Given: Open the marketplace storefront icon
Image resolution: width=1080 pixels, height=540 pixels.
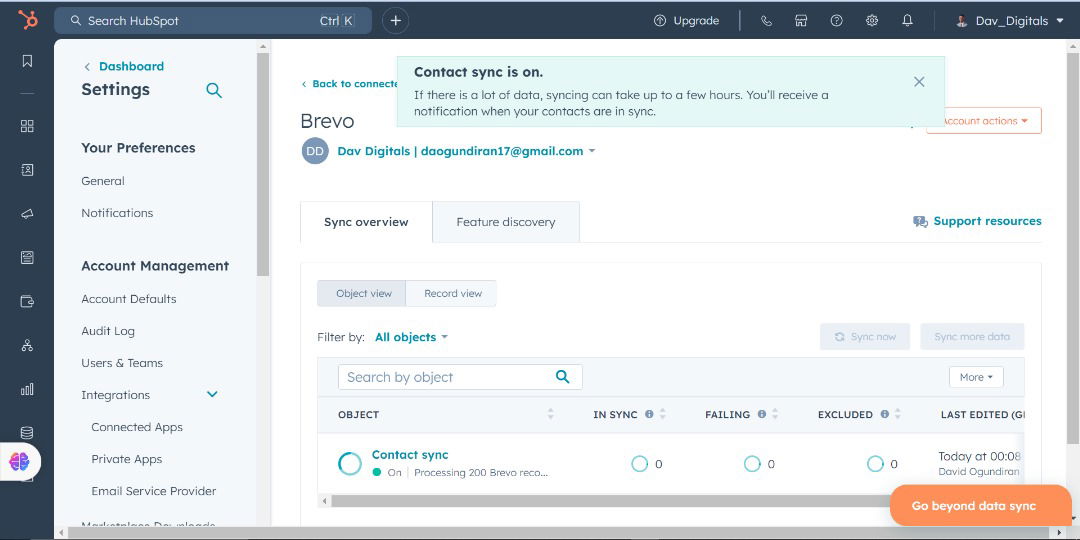Looking at the screenshot, I should 801,21.
